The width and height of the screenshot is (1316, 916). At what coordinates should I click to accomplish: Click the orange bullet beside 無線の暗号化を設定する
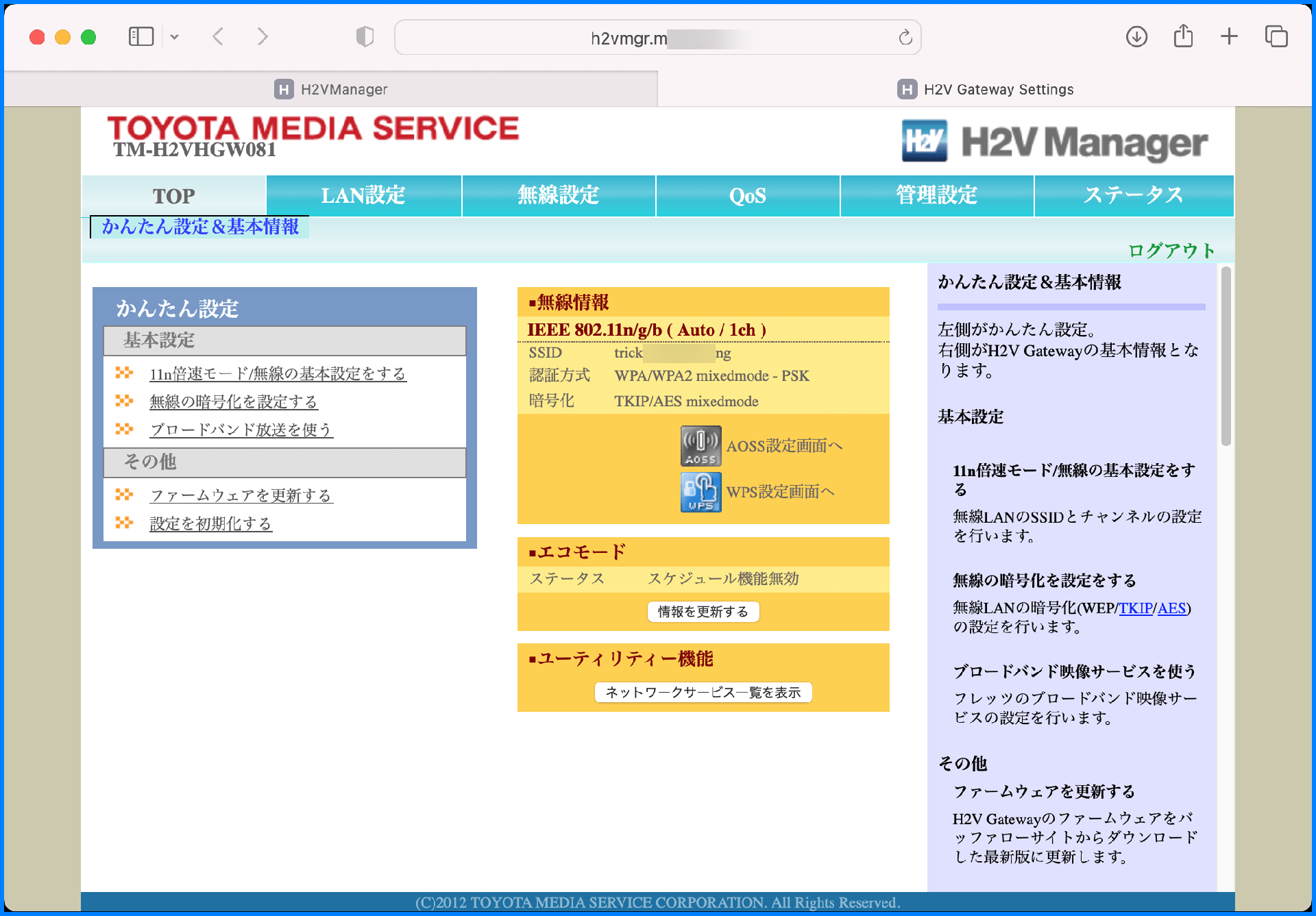[x=124, y=401]
